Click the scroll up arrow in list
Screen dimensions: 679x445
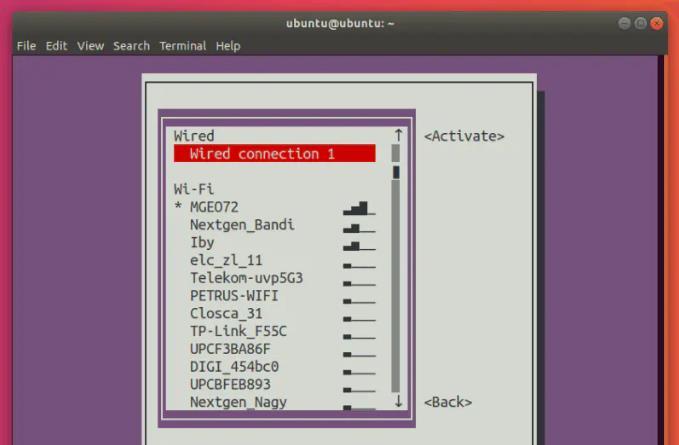pos(398,135)
